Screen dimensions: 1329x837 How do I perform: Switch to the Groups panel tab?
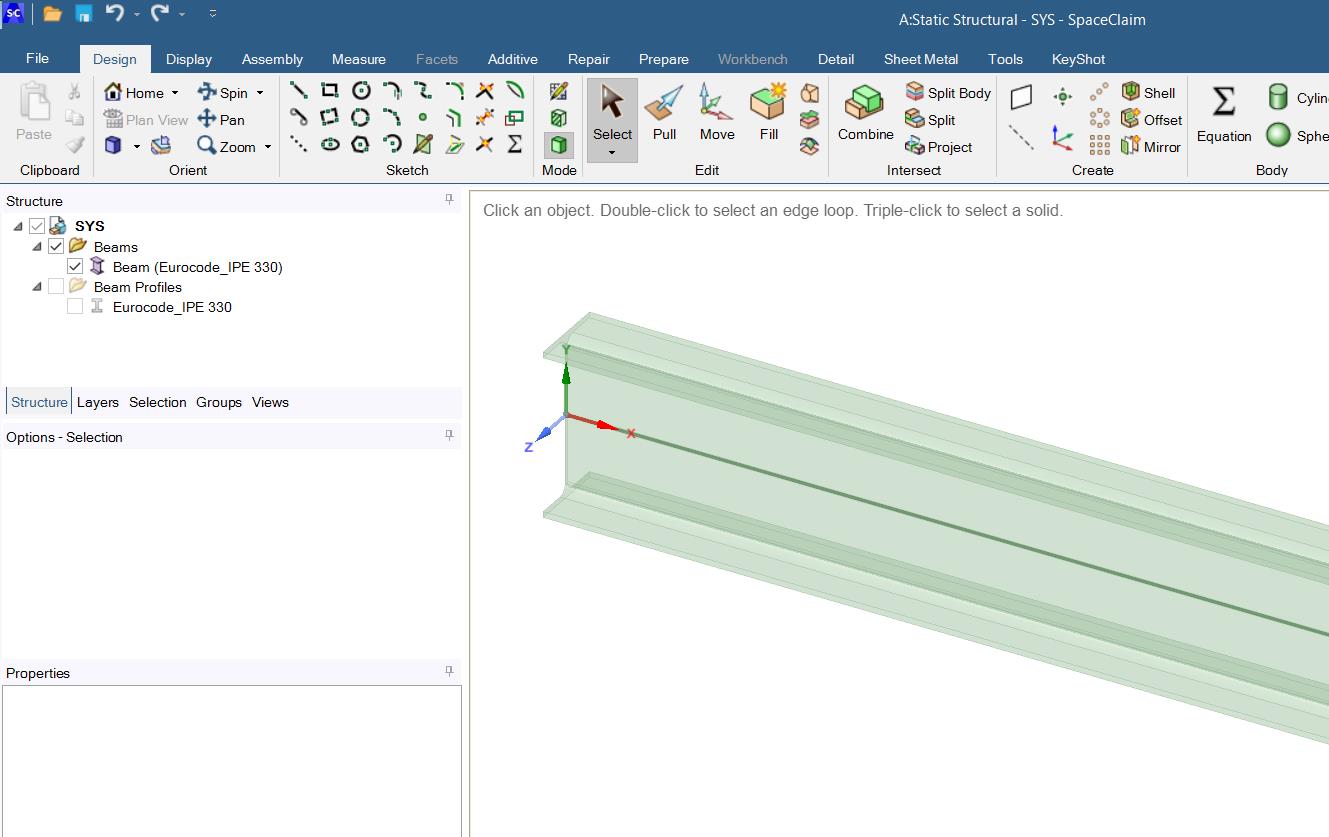coord(219,402)
